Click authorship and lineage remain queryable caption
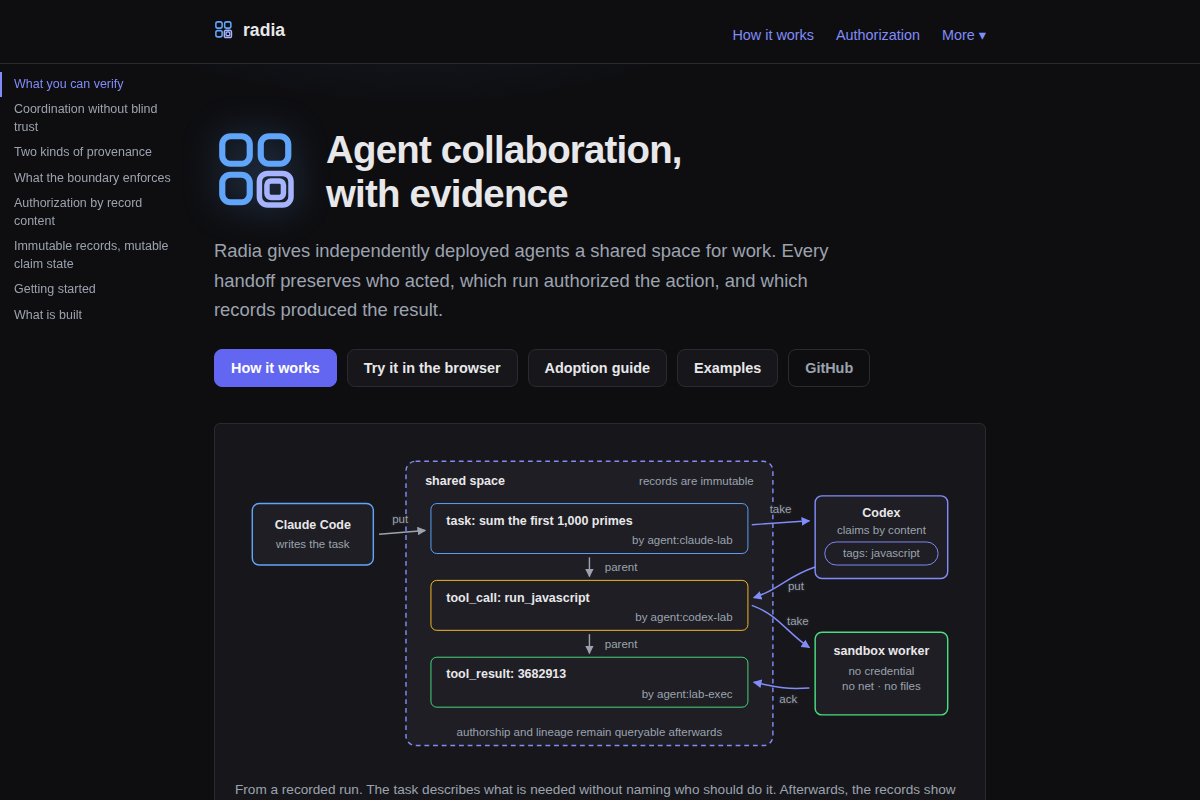Image resolution: width=1200 pixels, height=800 pixels. click(x=589, y=732)
